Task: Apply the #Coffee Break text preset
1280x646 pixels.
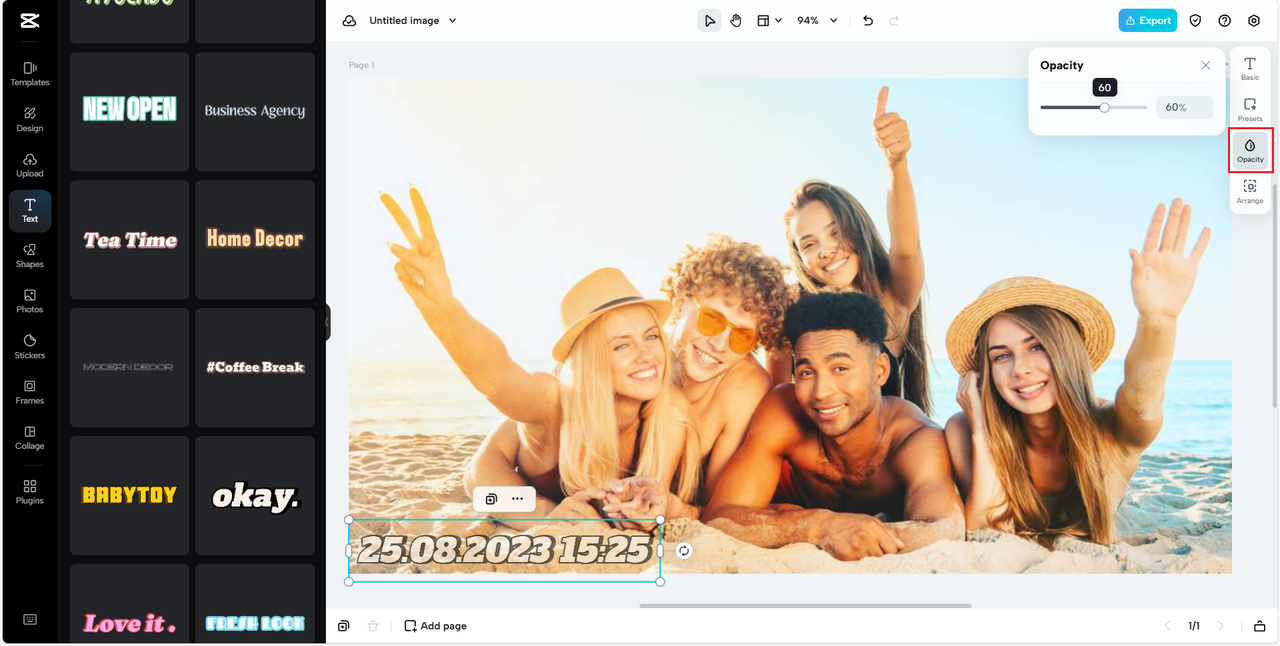Action: tap(255, 367)
